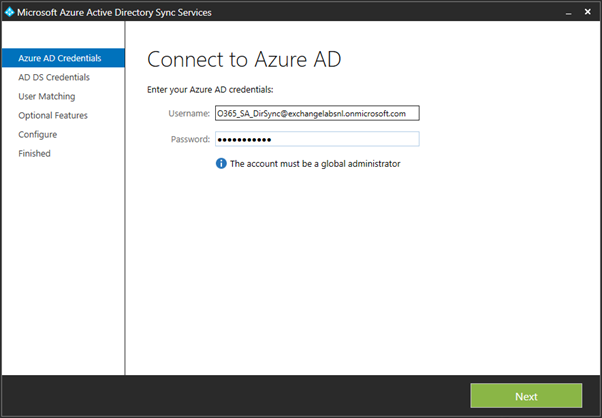Switch to Optional Features step
The image size is (602, 418).
coord(53,115)
